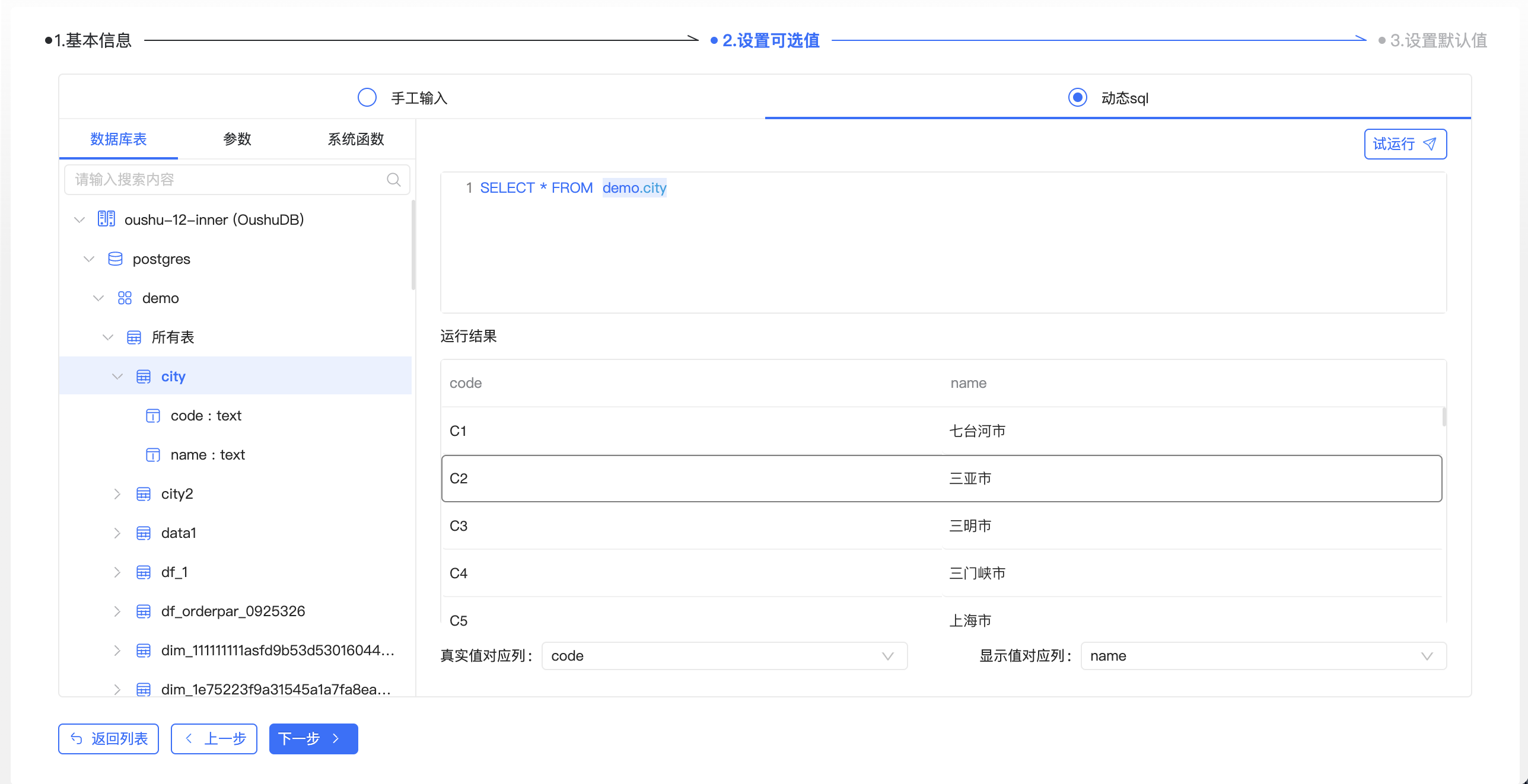
Task: Click the df_1 table icon
Action: 144,572
